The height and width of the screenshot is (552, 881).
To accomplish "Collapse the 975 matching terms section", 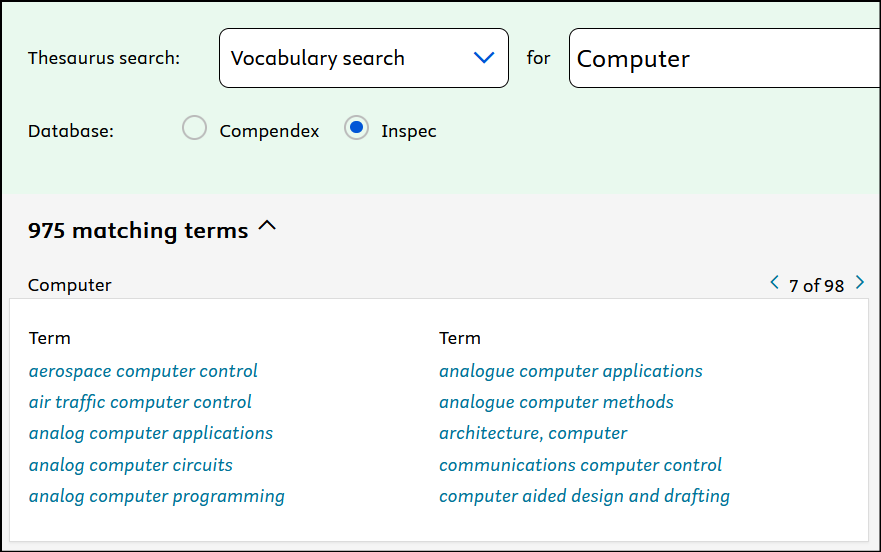I will pyautogui.click(x=267, y=228).
